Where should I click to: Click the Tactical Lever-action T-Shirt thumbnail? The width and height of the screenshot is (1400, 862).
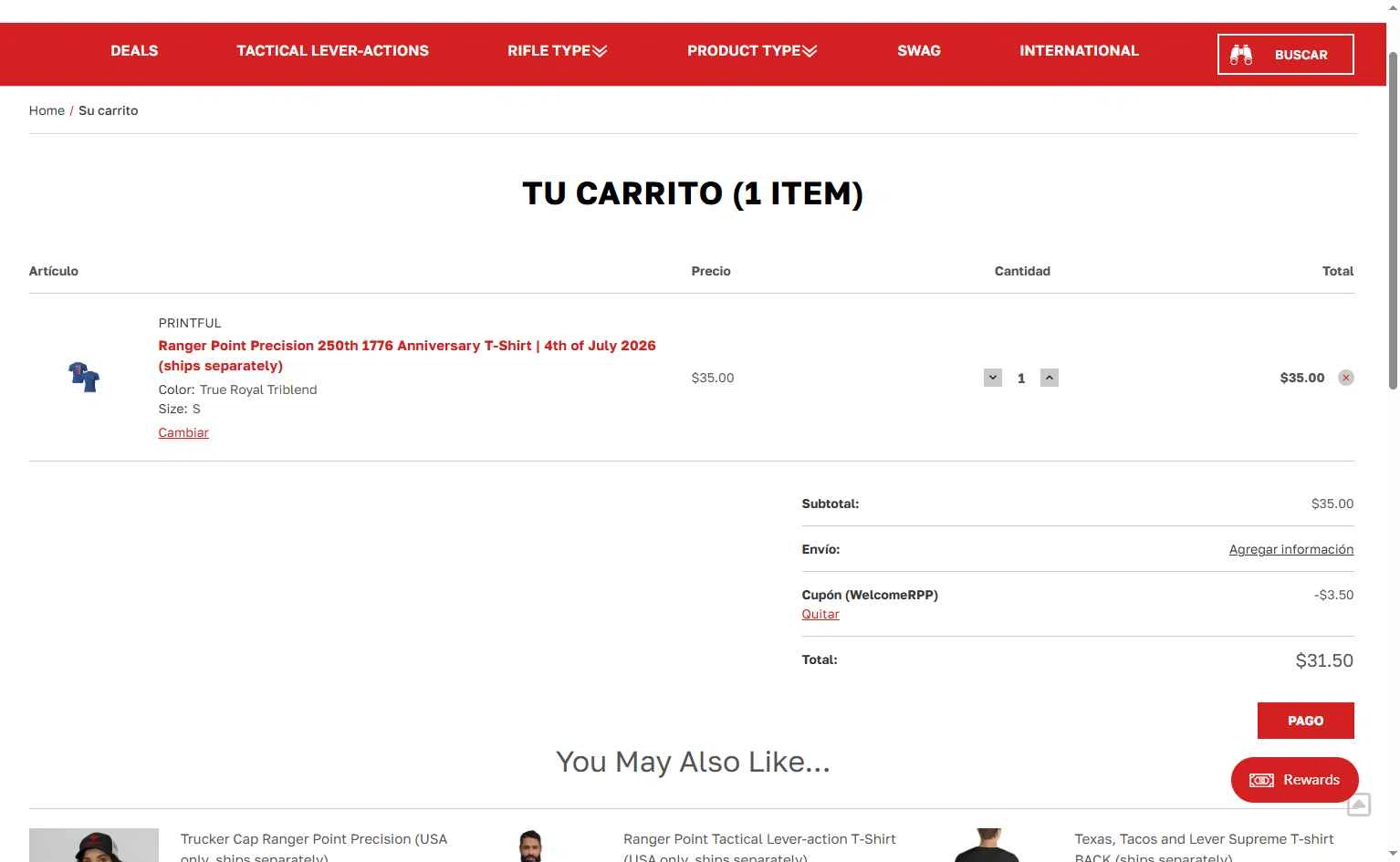click(530, 846)
